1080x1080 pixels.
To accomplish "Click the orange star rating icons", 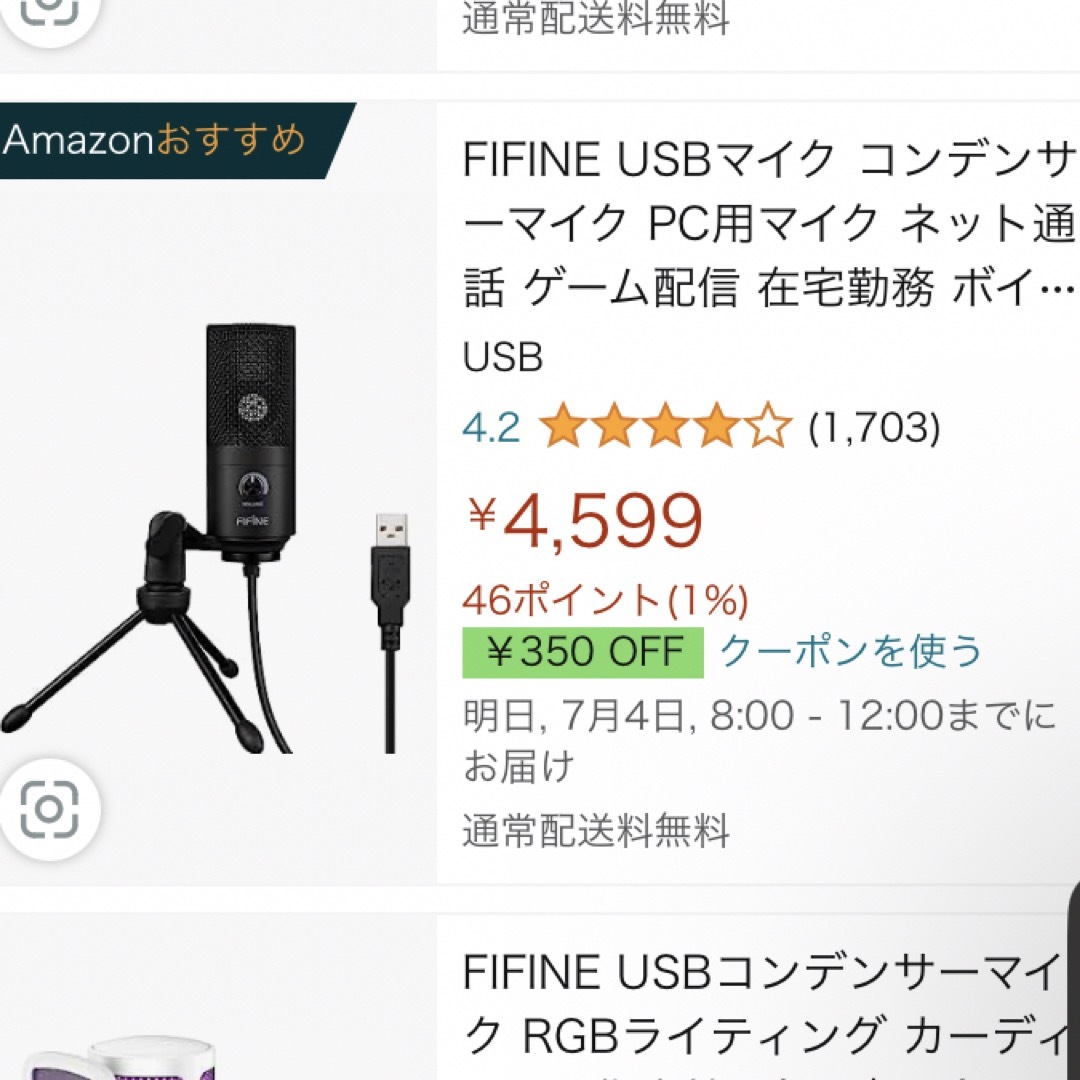I will [665, 427].
